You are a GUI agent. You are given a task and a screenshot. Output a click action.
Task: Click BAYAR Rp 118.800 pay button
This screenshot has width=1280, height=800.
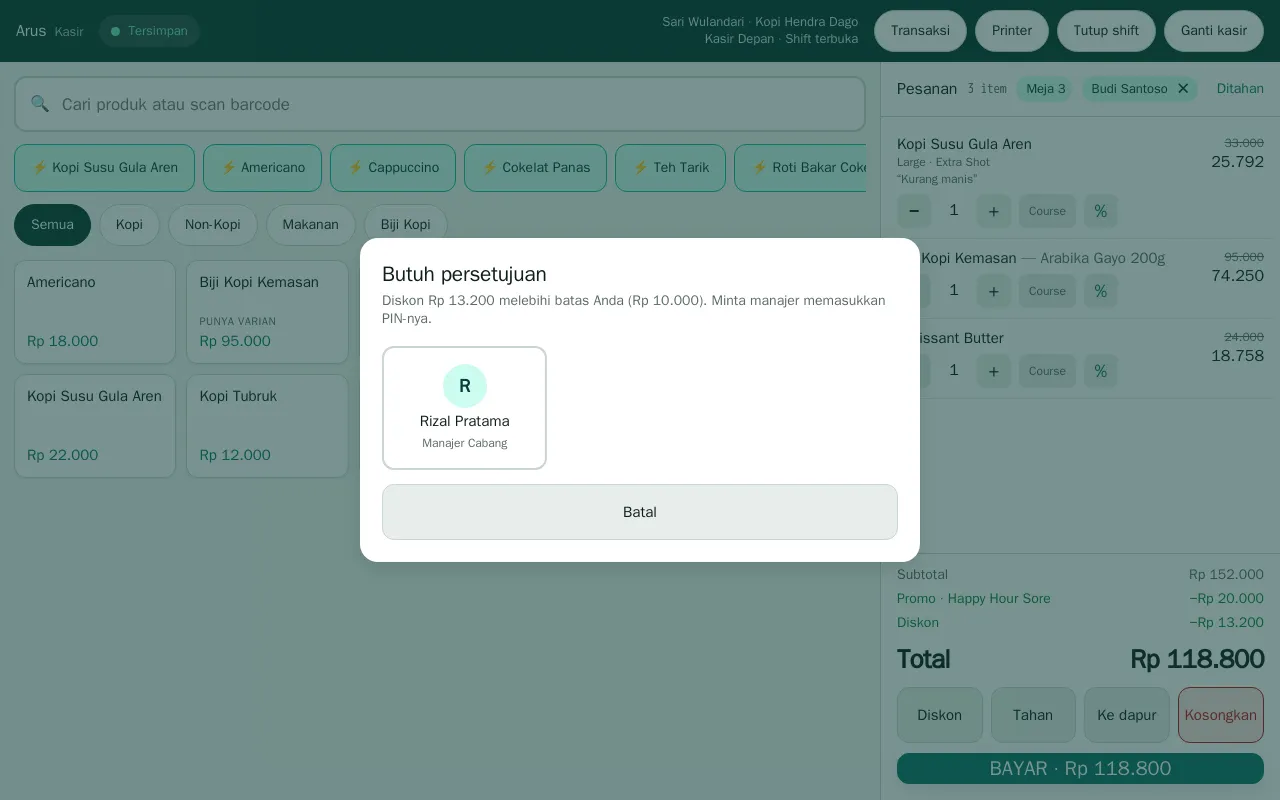pyautogui.click(x=1080, y=769)
